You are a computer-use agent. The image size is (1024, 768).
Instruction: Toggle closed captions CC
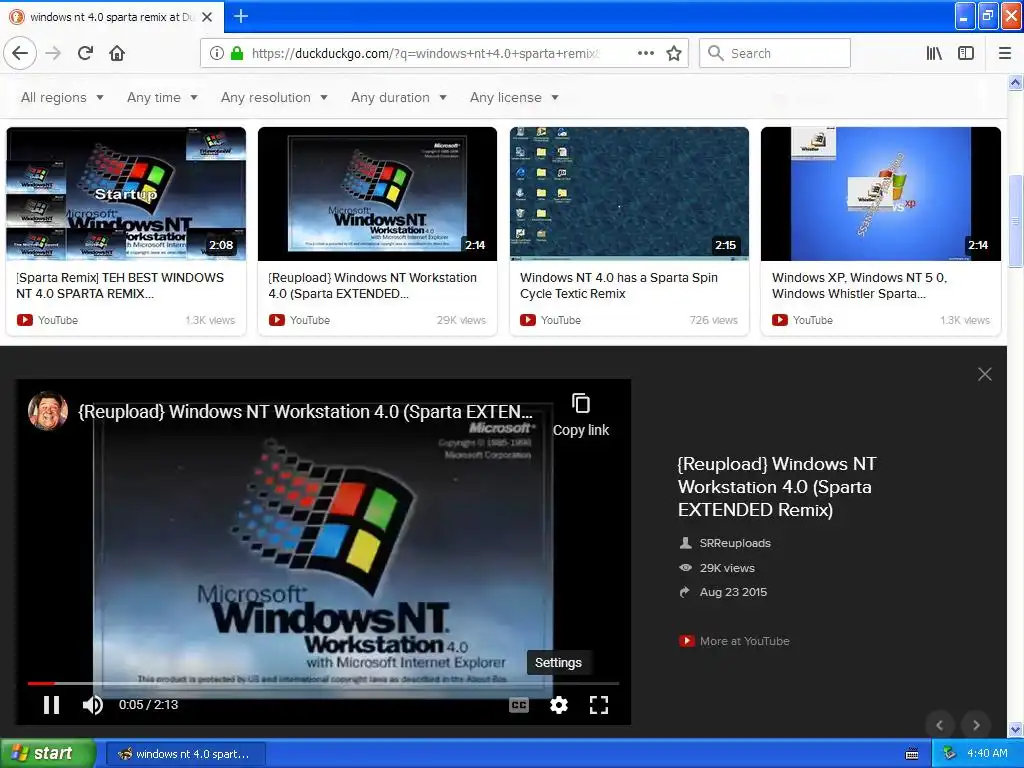(519, 705)
